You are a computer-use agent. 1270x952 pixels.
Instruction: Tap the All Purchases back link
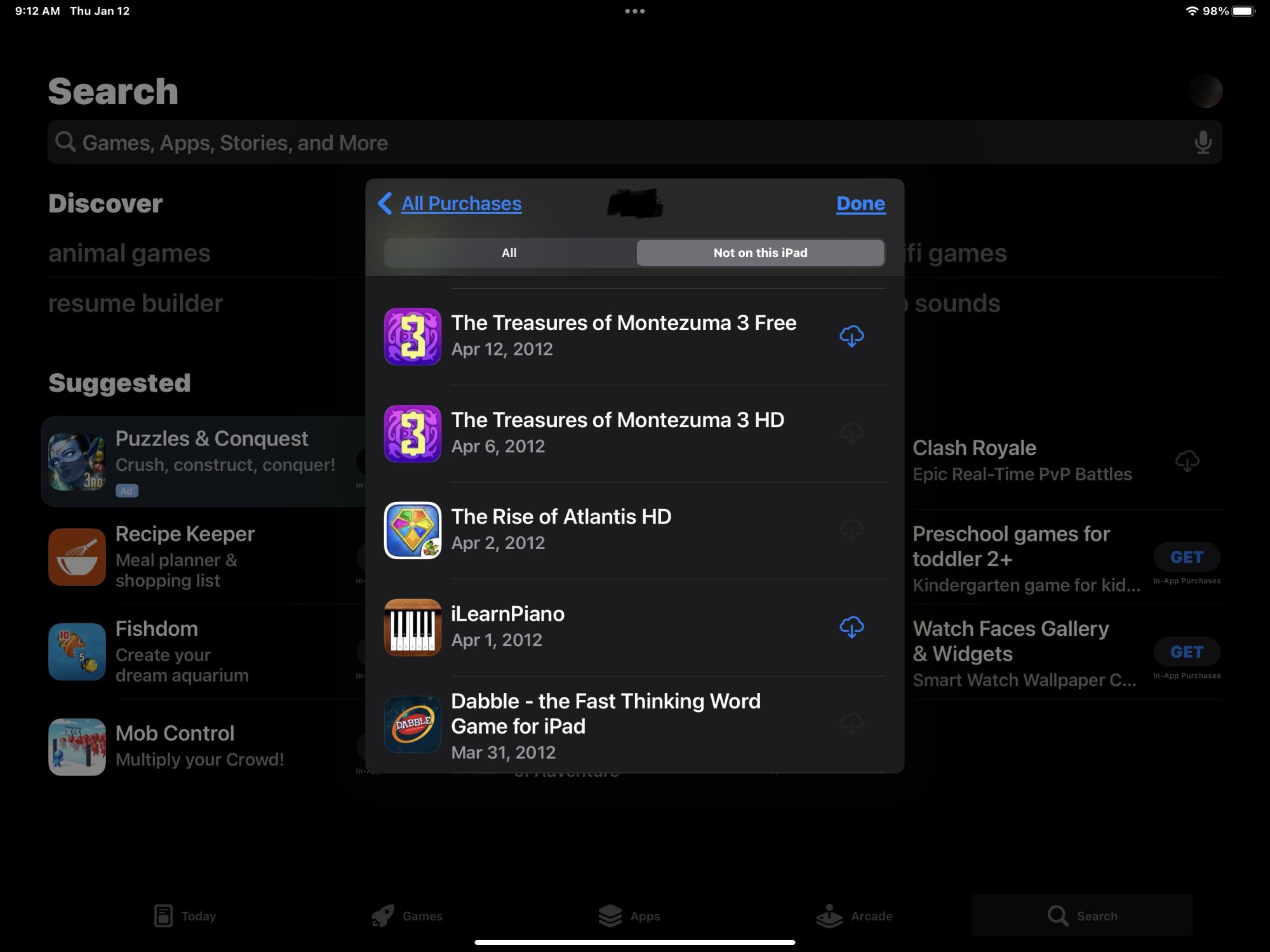pyautogui.click(x=461, y=203)
